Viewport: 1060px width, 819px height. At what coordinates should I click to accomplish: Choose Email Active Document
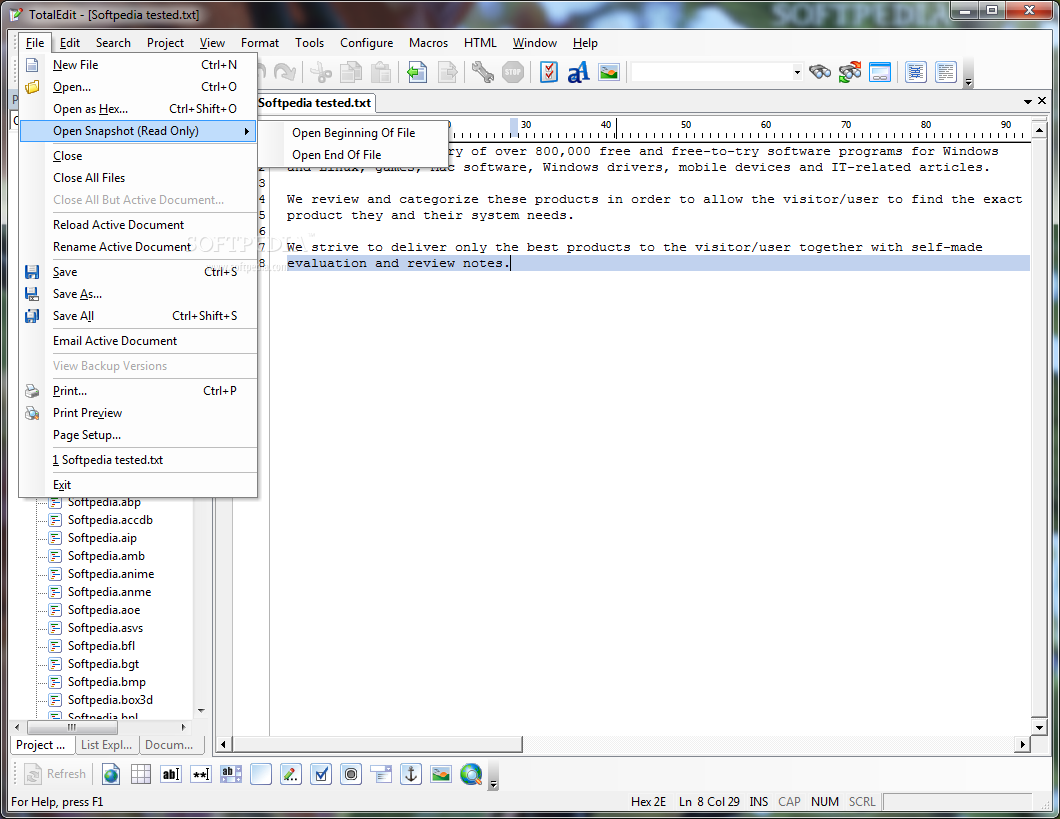point(139,341)
